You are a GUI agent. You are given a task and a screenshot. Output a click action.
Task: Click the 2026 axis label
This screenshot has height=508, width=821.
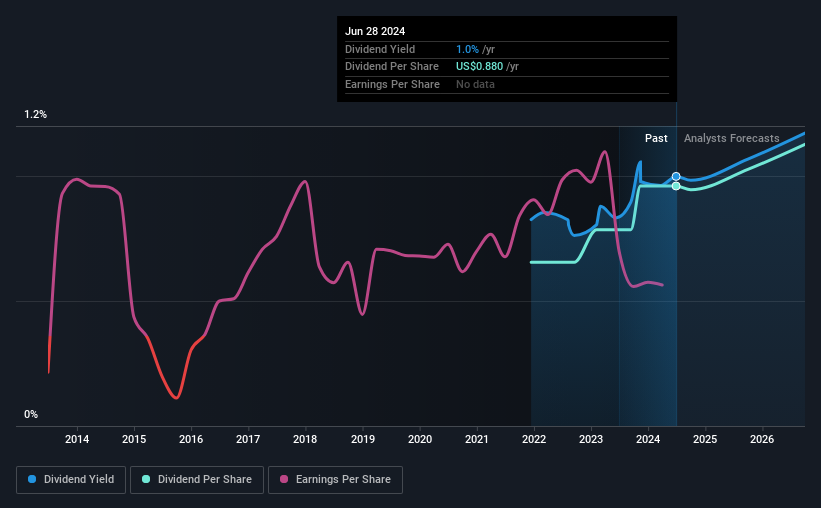[x=762, y=439]
